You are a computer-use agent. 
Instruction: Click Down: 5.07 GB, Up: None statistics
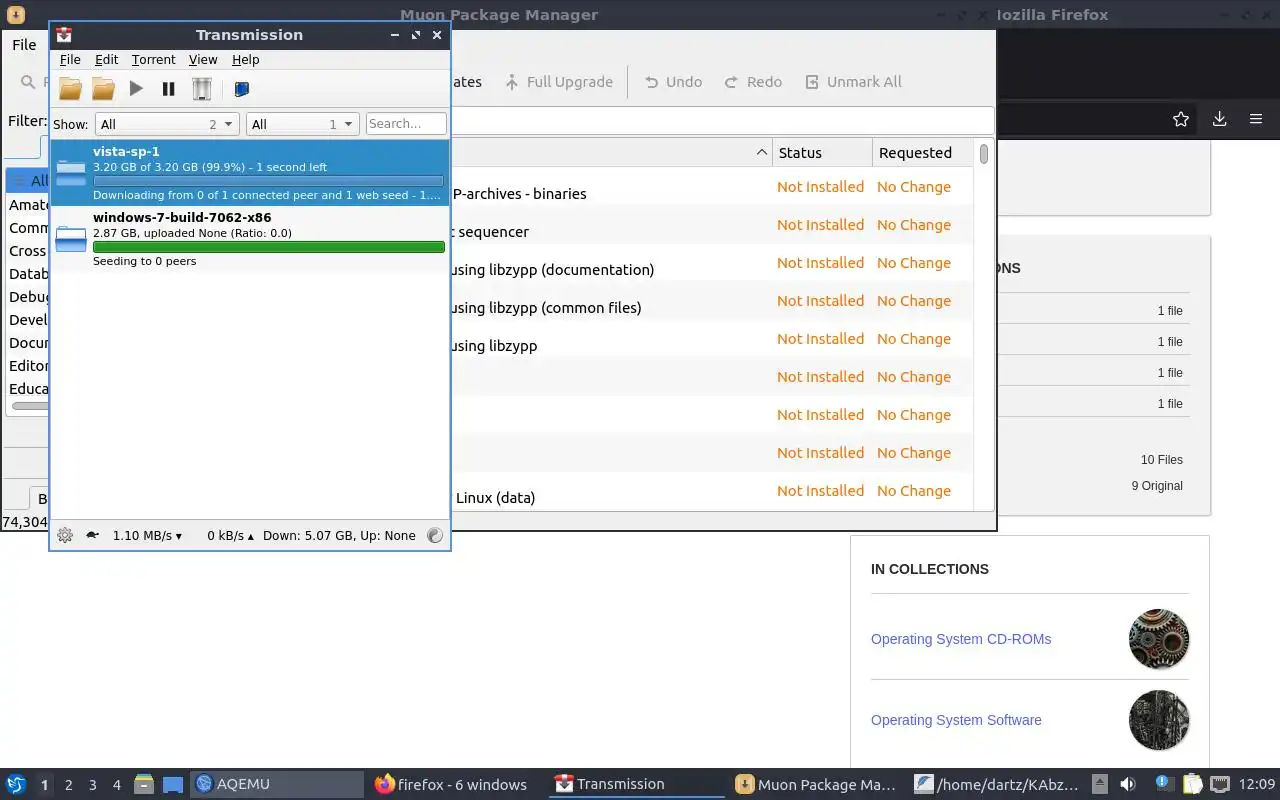point(339,536)
